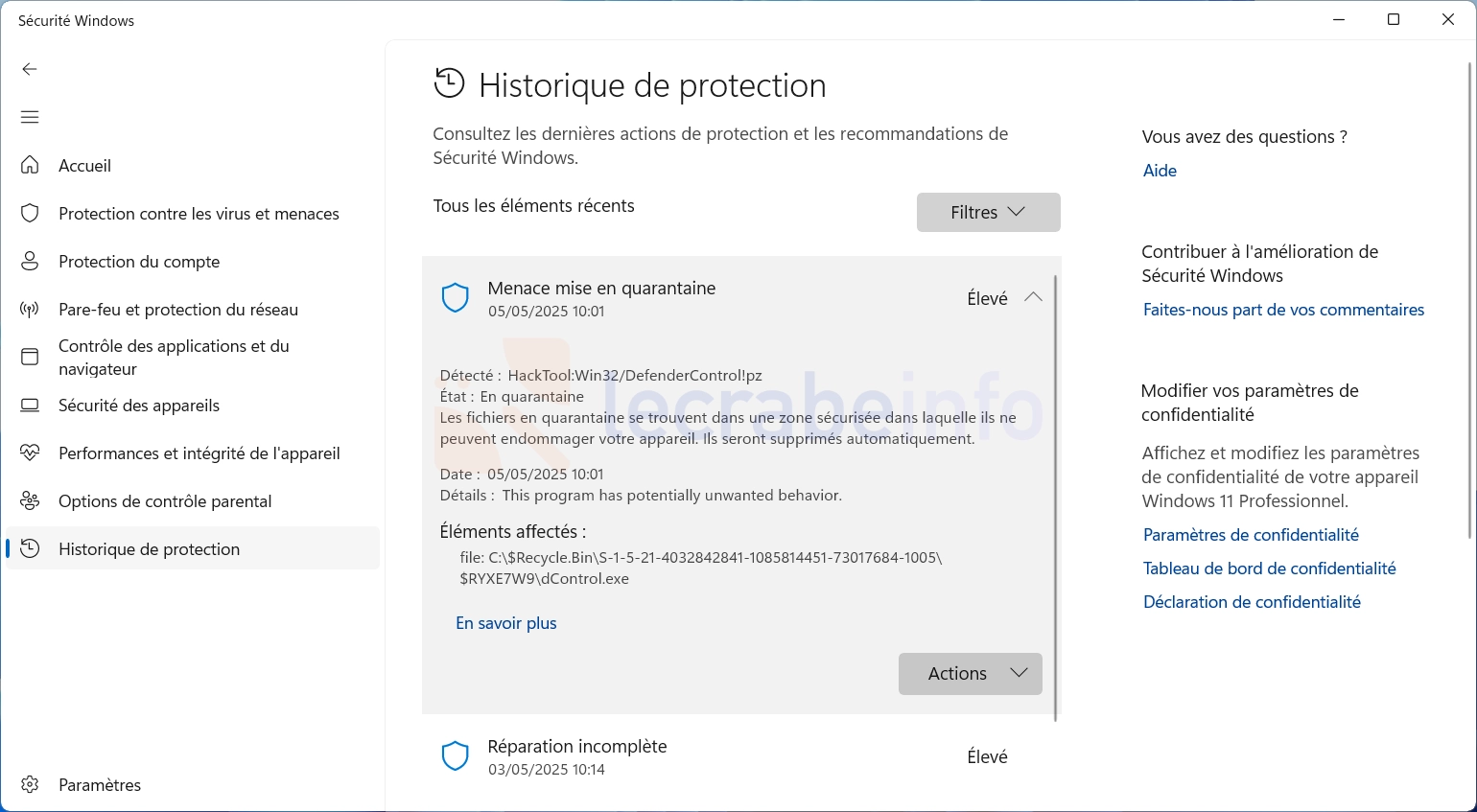This screenshot has width=1477, height=812.
Task: Select Historique de protection menu item
Action: [x=193, y=548]
